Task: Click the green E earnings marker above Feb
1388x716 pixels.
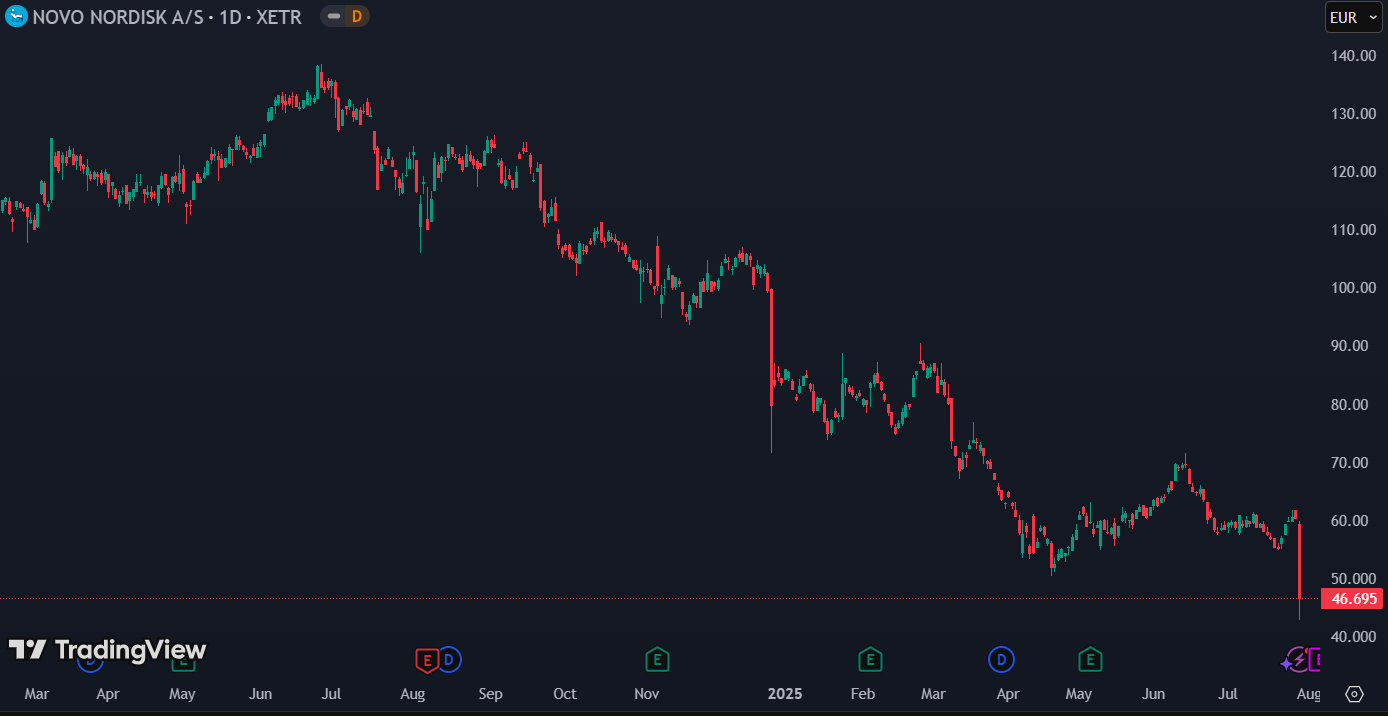Action: coord(870,659)
